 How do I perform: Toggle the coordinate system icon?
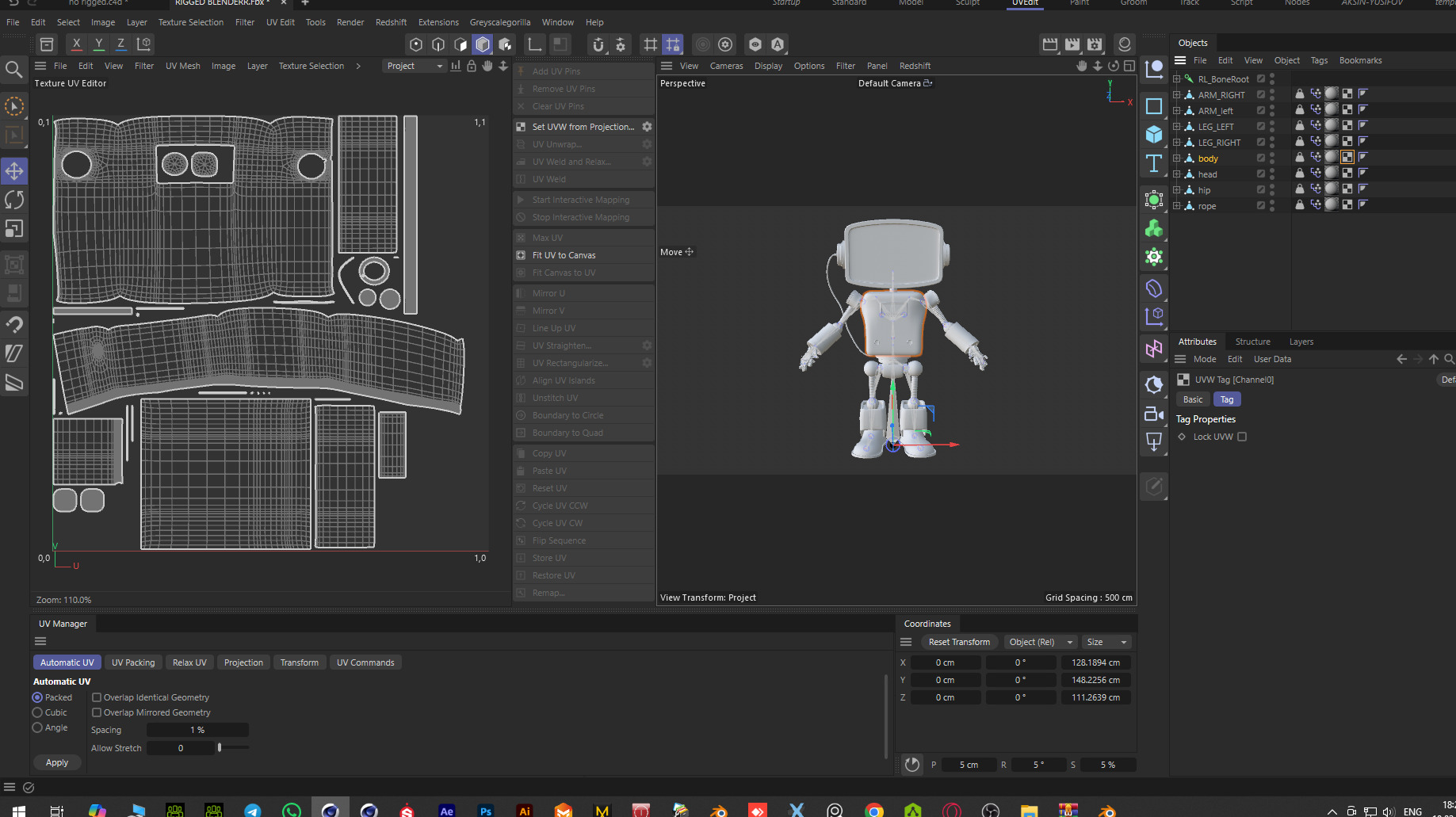(x=143, y=44)
